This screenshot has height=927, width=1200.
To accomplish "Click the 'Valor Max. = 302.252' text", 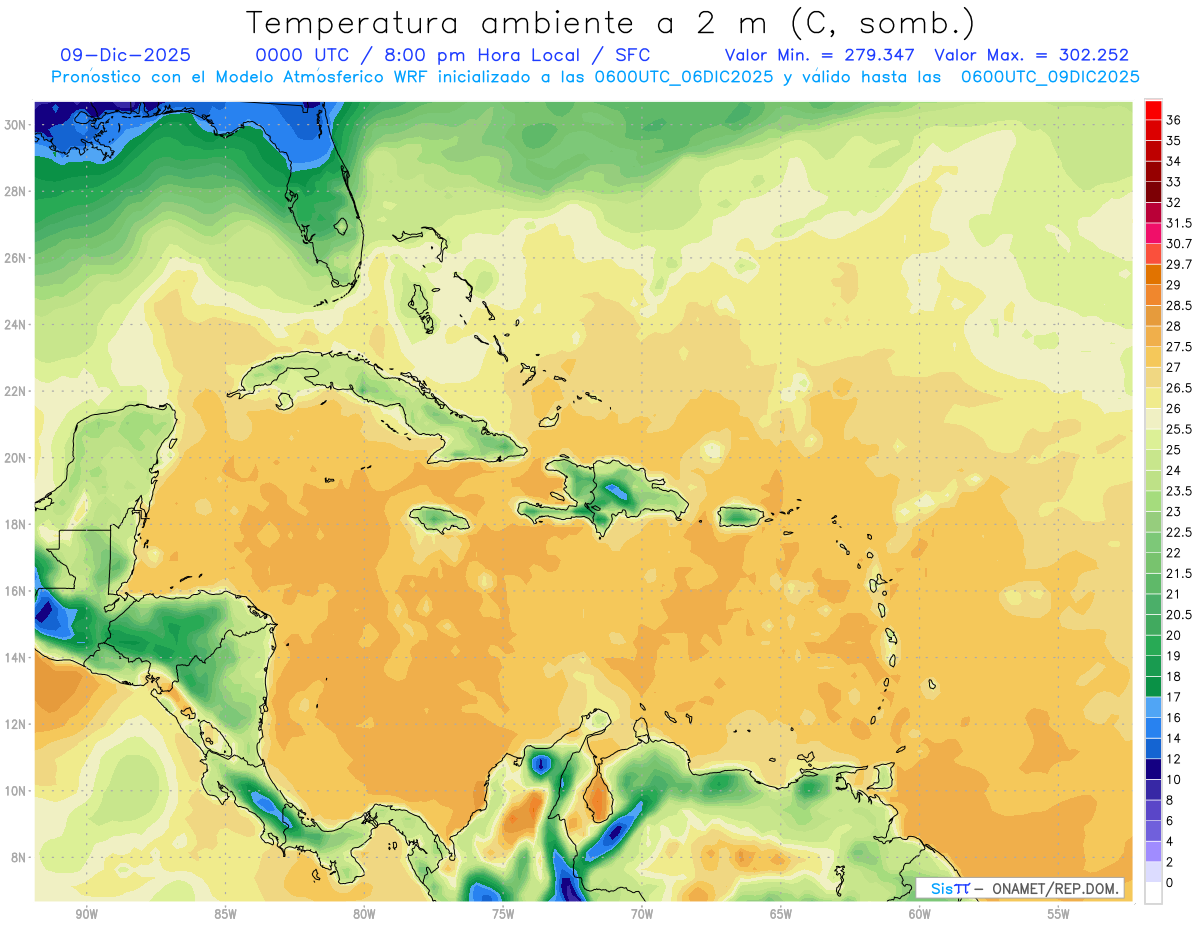I will click(x=1031, y=55).
